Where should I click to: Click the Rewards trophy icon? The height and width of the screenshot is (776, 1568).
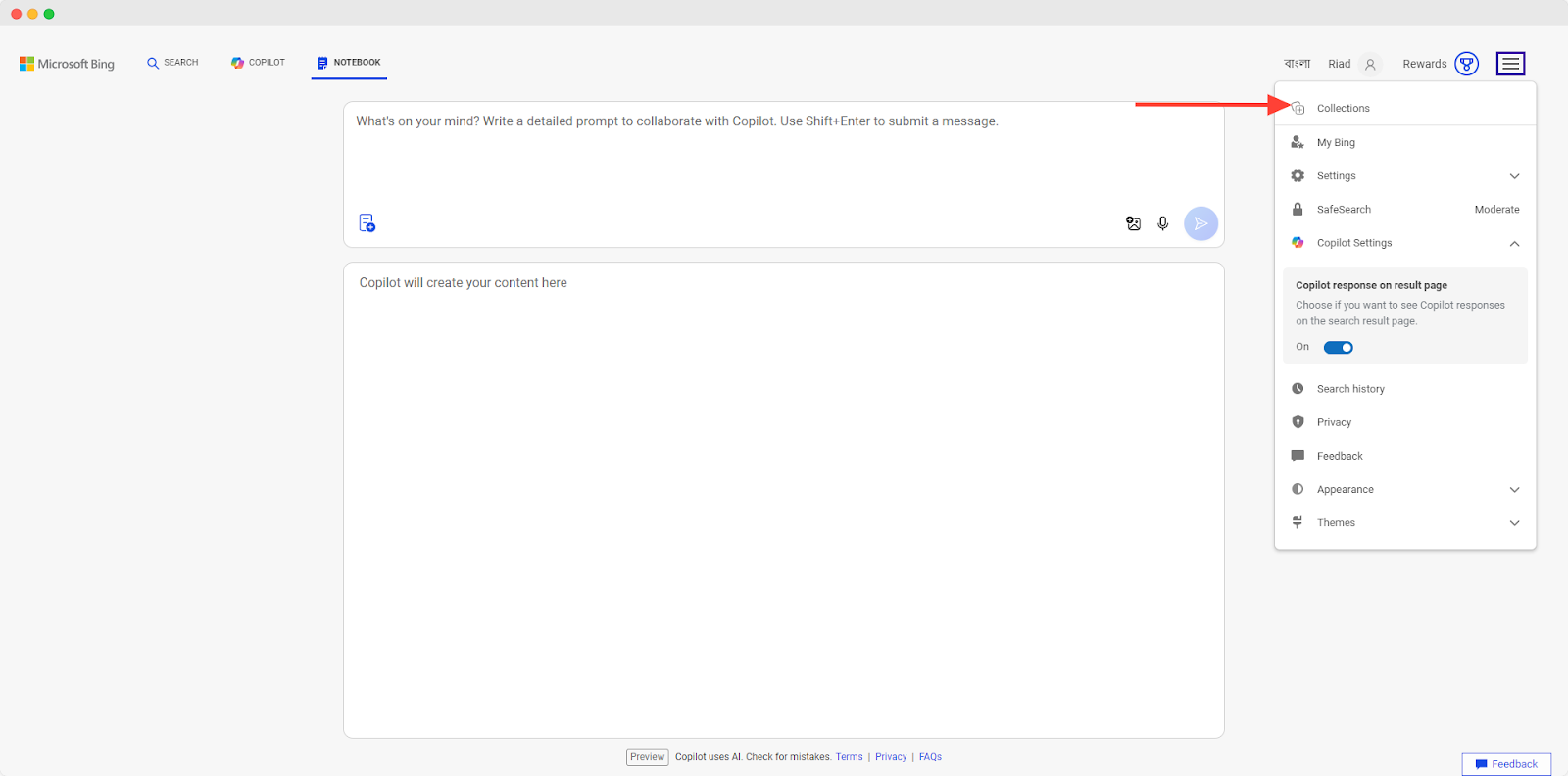tap(1466, 64)
